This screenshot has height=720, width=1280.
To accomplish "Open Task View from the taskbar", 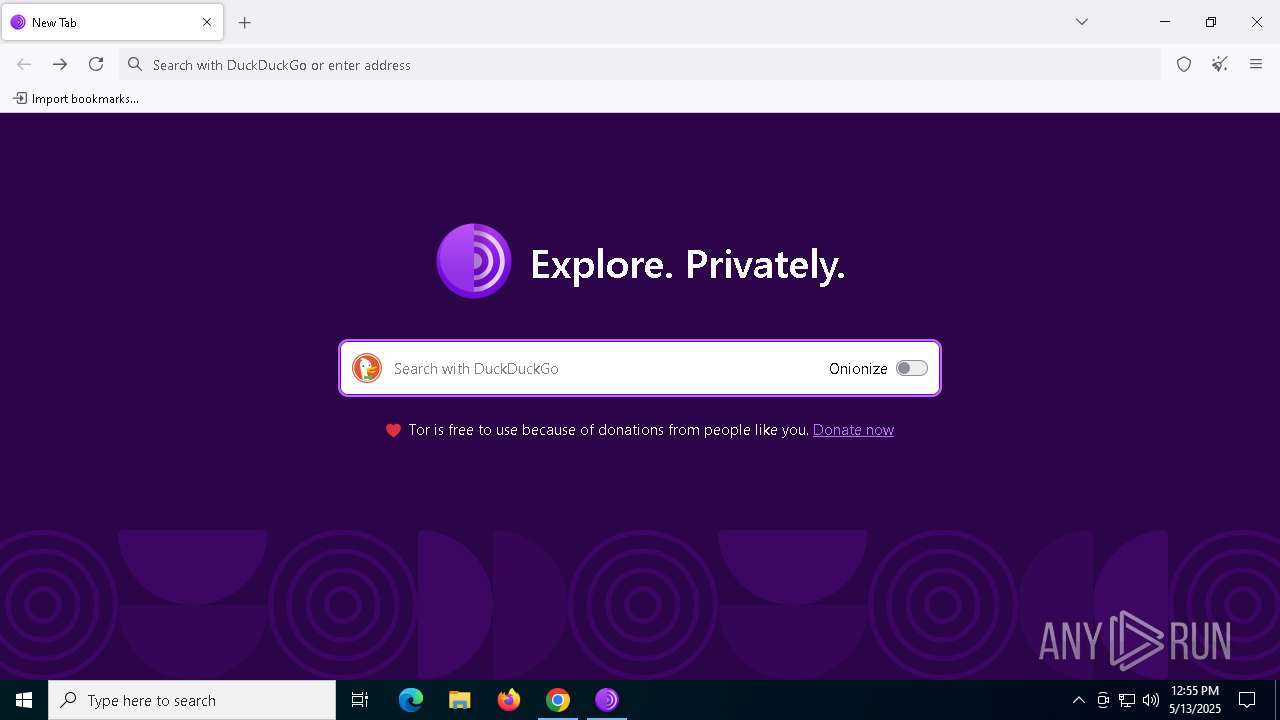I will pos(360,700).
